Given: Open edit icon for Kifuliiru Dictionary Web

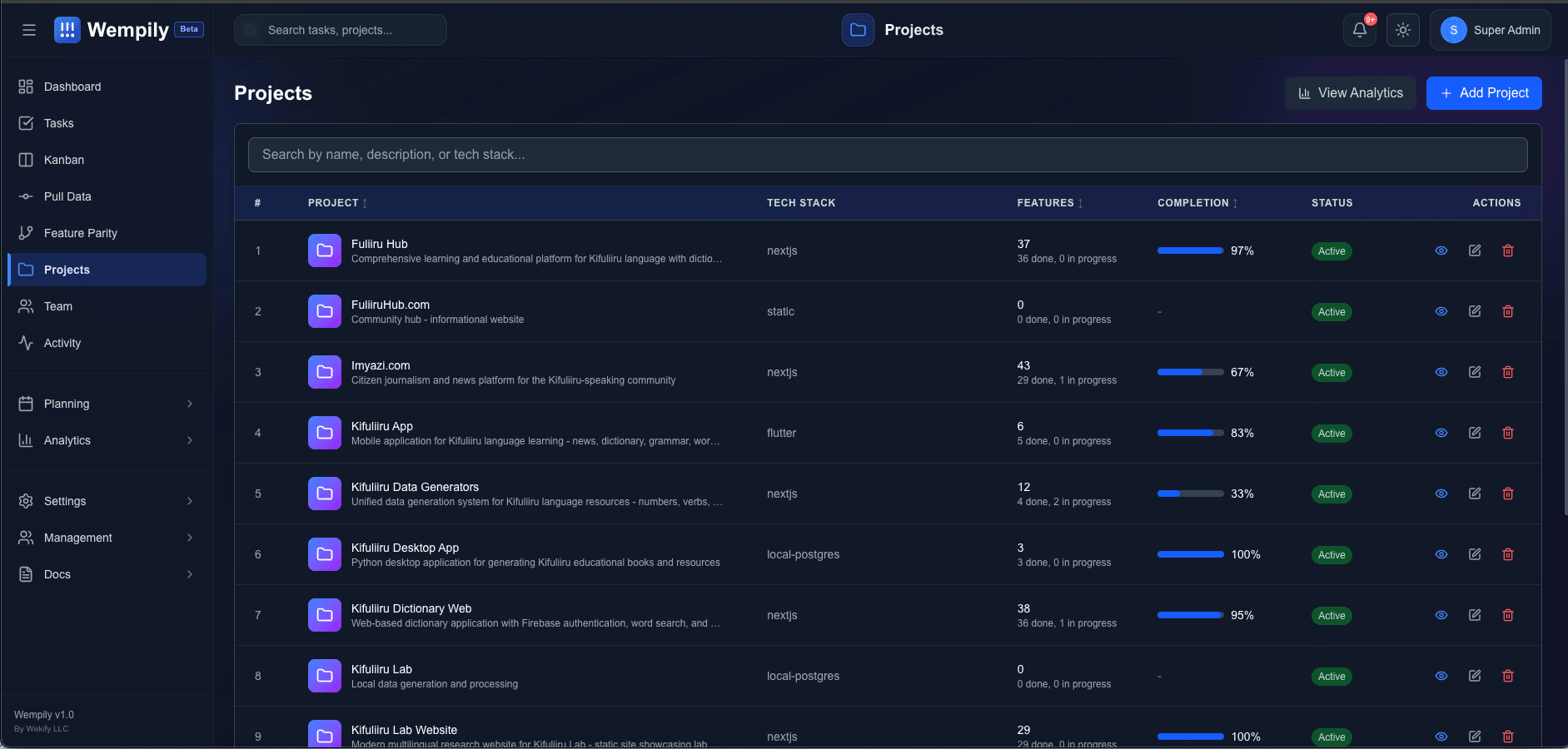Looking at the screenshot, I should [x=1474, y=615].
